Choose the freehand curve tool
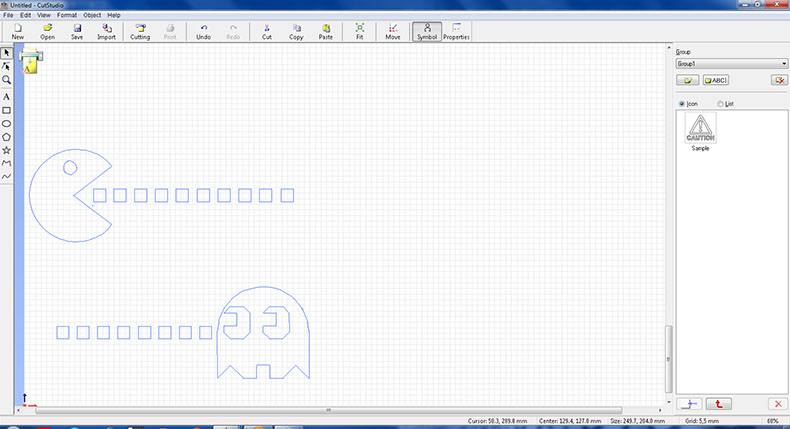This screenshot has height=429, width=790. (x=7, y=176)
